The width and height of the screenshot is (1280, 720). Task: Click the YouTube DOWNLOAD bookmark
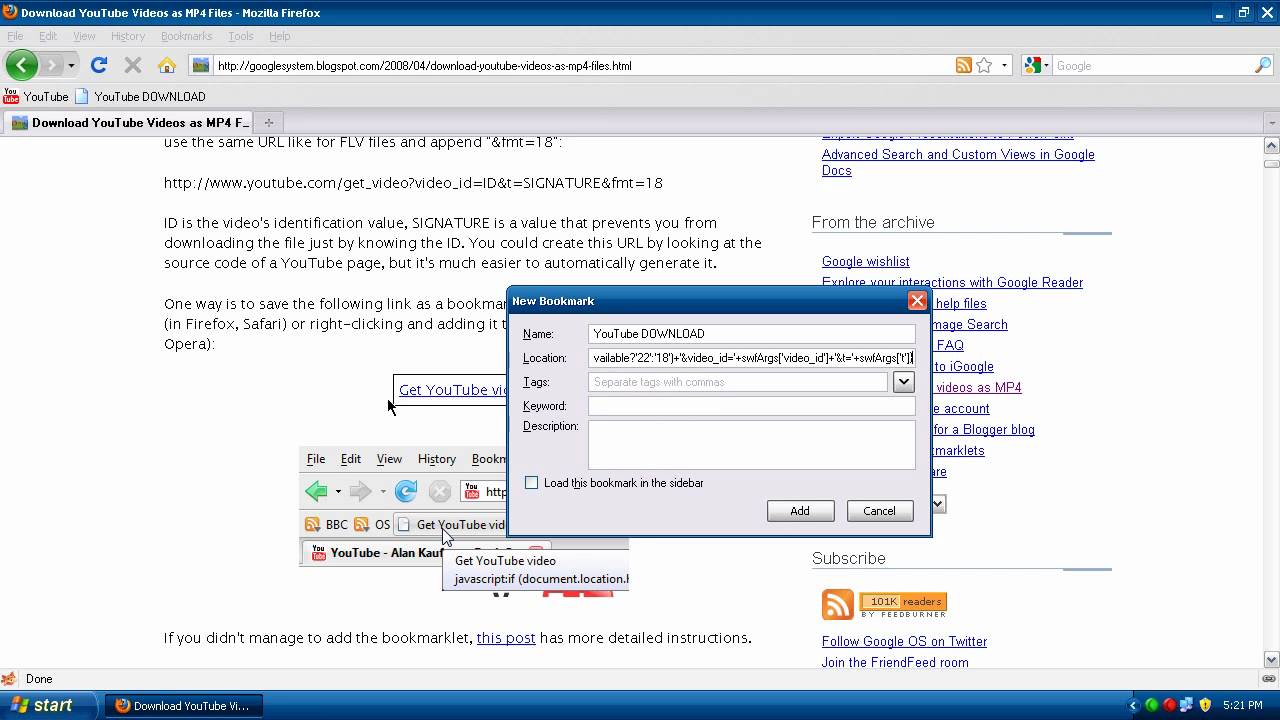[x=140, y=97]
